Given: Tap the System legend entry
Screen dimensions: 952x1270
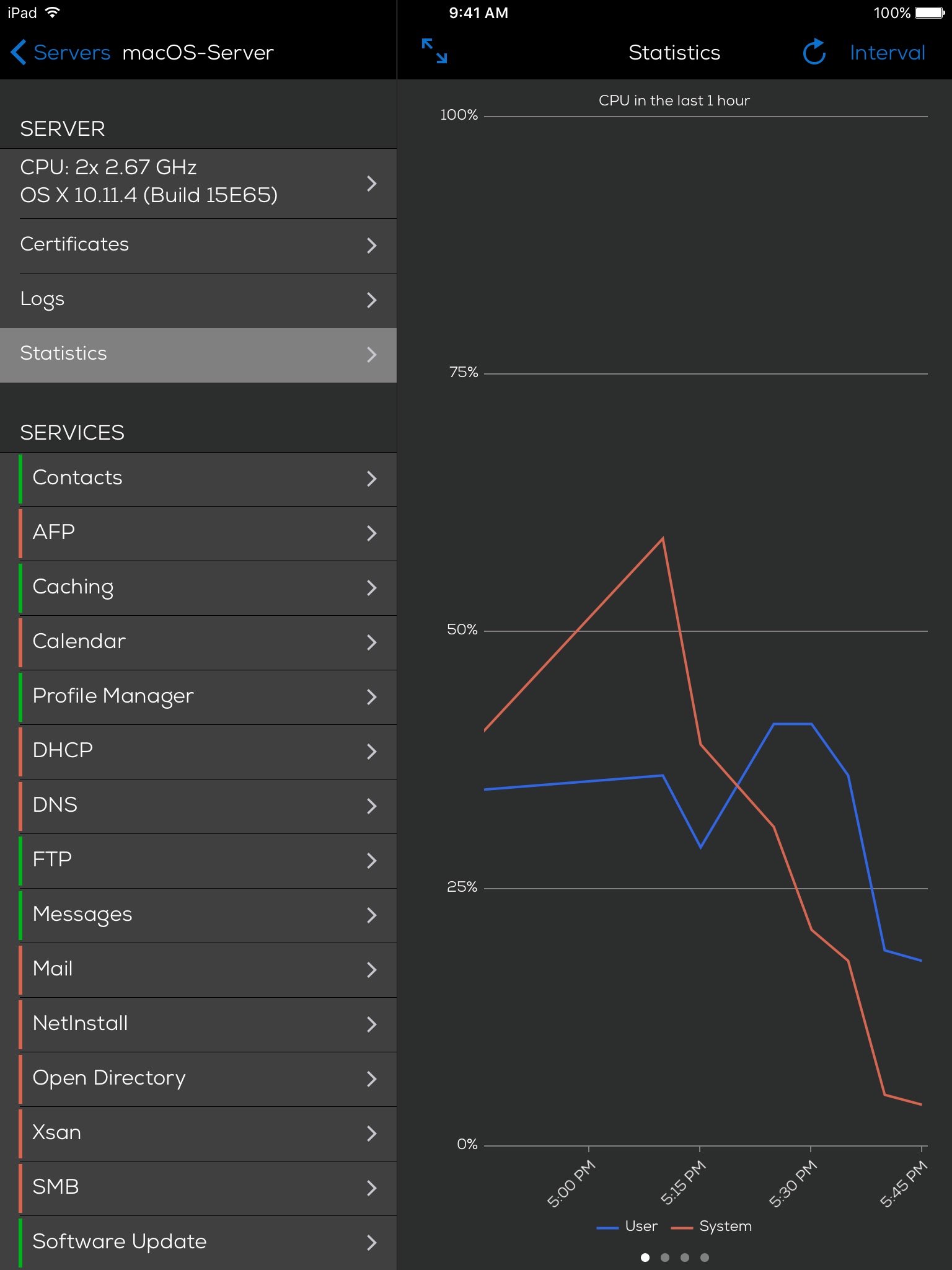Looking at the screenshot, I should [x=712, y=1227].
